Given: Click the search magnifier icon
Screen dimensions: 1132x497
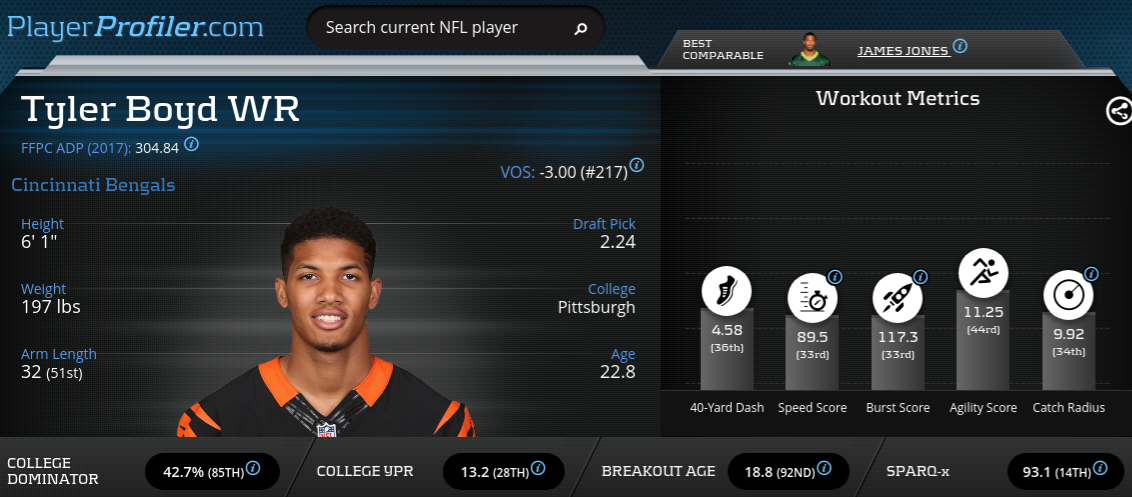Looking at the screenshot, I should [580, 29].
